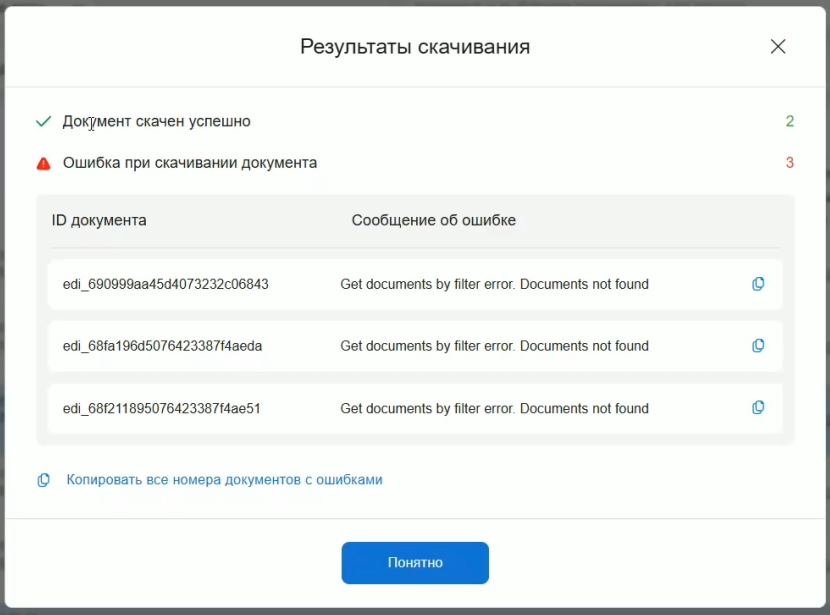Click the Документ скачен успешно label
Image resolution: width=830 pixels, height=615 pixels.
tap(156, 121)
